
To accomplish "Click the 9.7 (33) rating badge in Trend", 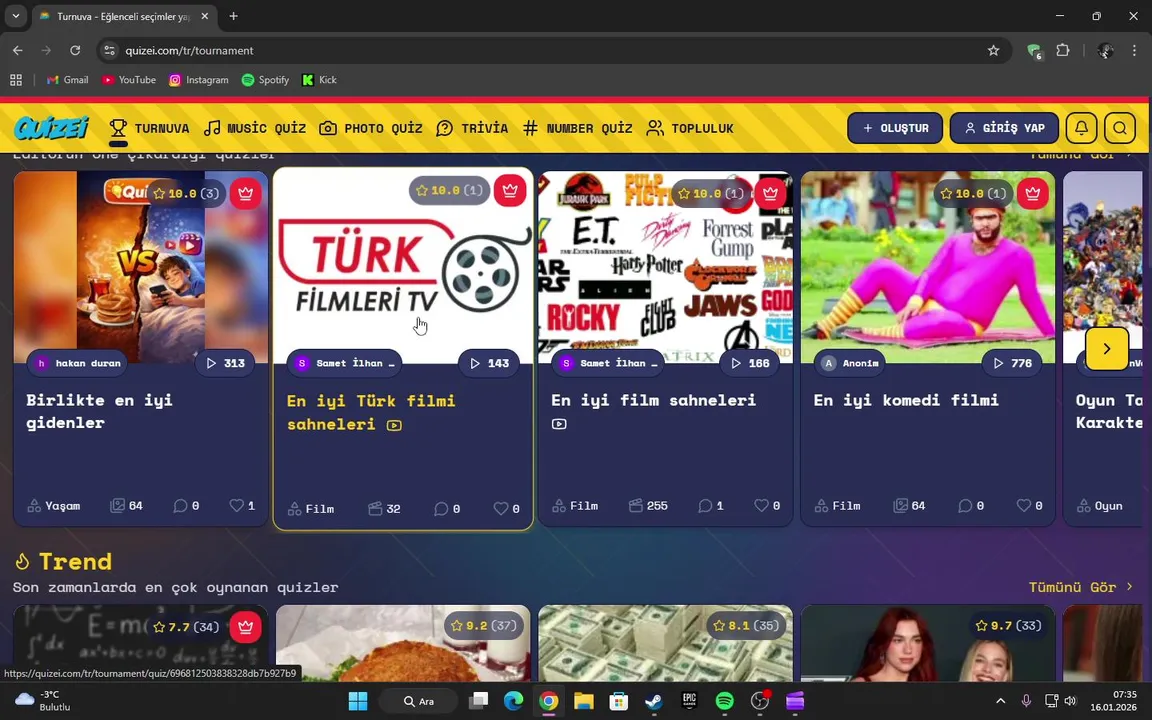I will [1008, 625].
